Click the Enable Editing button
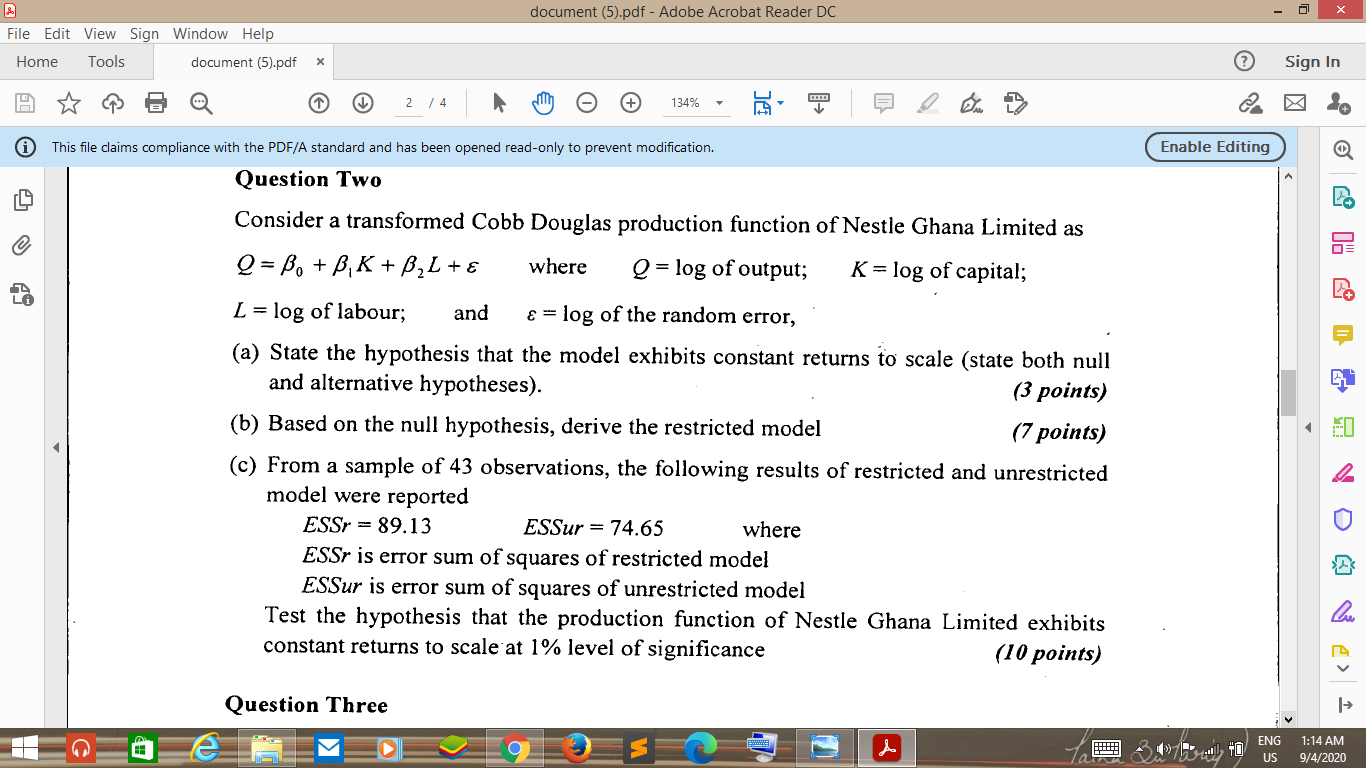The width and height of the screenshot is (1366, 768). point(1214,147)
